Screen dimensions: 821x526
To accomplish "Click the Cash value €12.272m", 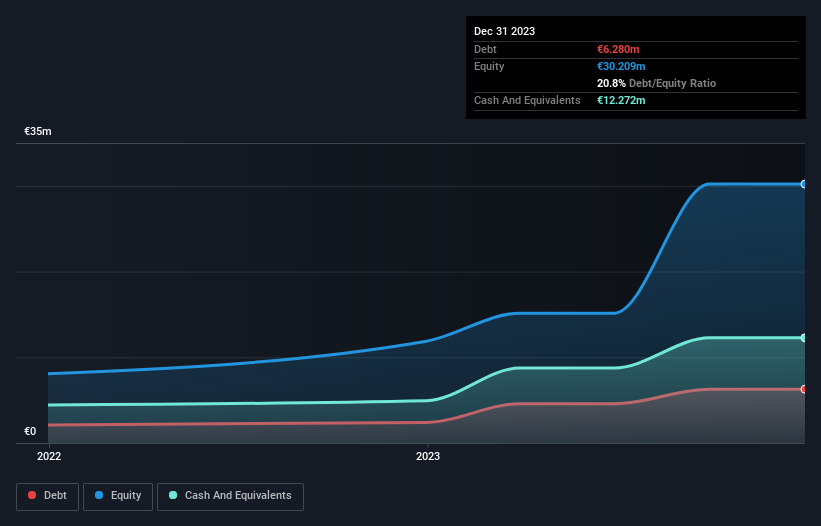I will [621, 100].
